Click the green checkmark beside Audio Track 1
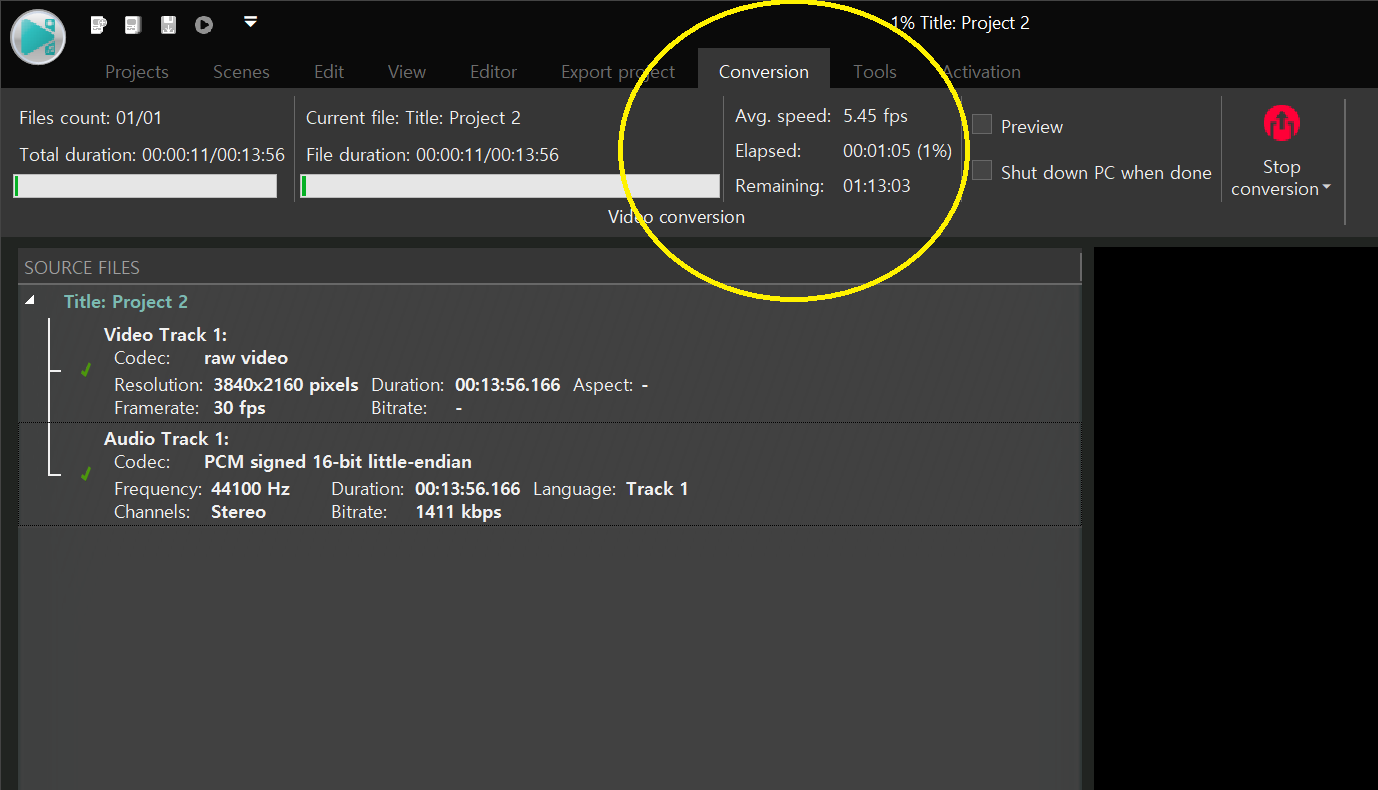Screen dimensions: 1378x790 (86, 474)
